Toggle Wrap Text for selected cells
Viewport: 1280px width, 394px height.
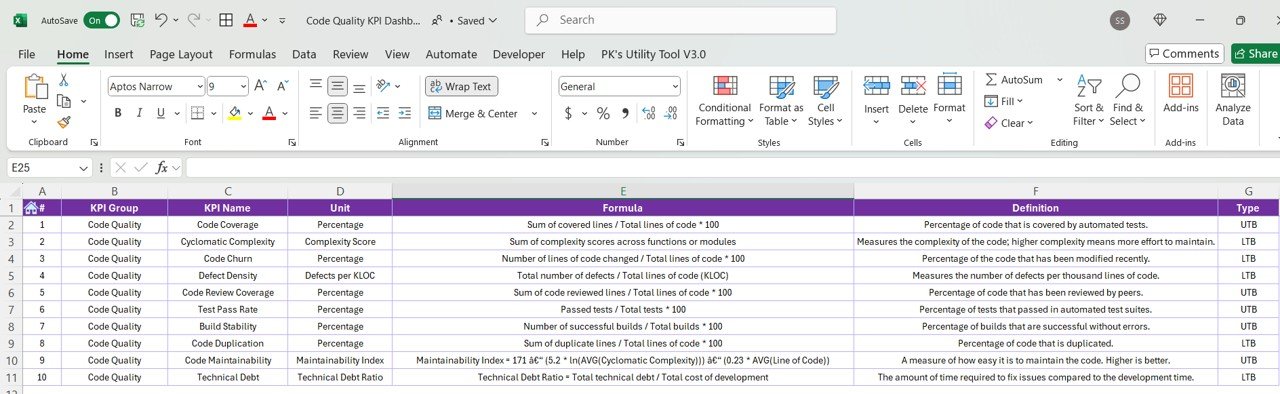[461, 86]
